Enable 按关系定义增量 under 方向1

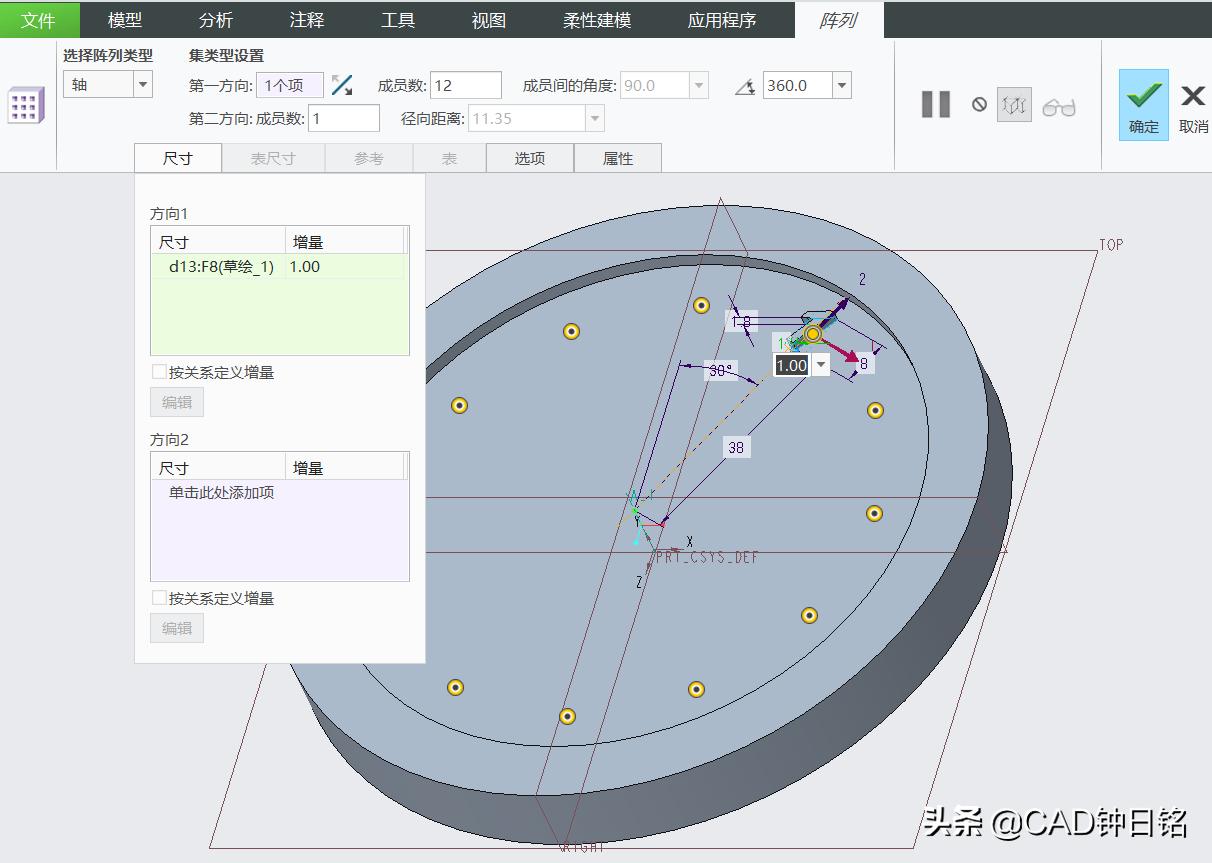coord(158,371)
